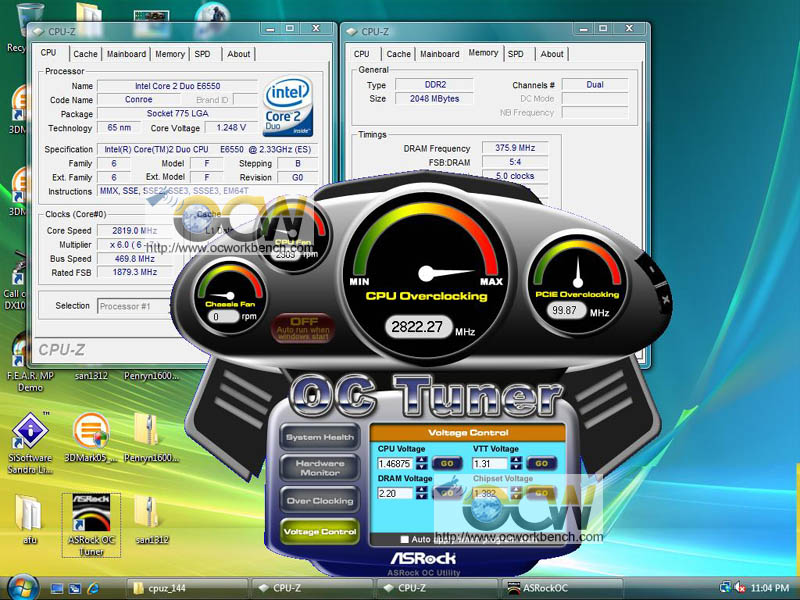The height and width of the screenshot is (600, 800).
Task: Toggle the OFF auto run at Windows start switch
Action: pyautogui.click(x=303, y=327)
